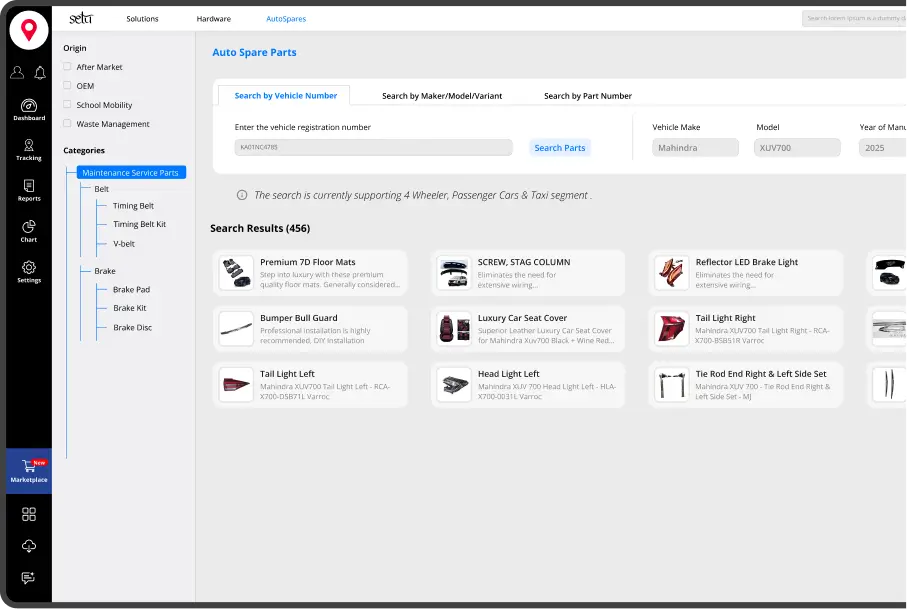Viewport: 907px width, 609px height.
Task: Click the Search Parts button
Action: click(560, 148)
